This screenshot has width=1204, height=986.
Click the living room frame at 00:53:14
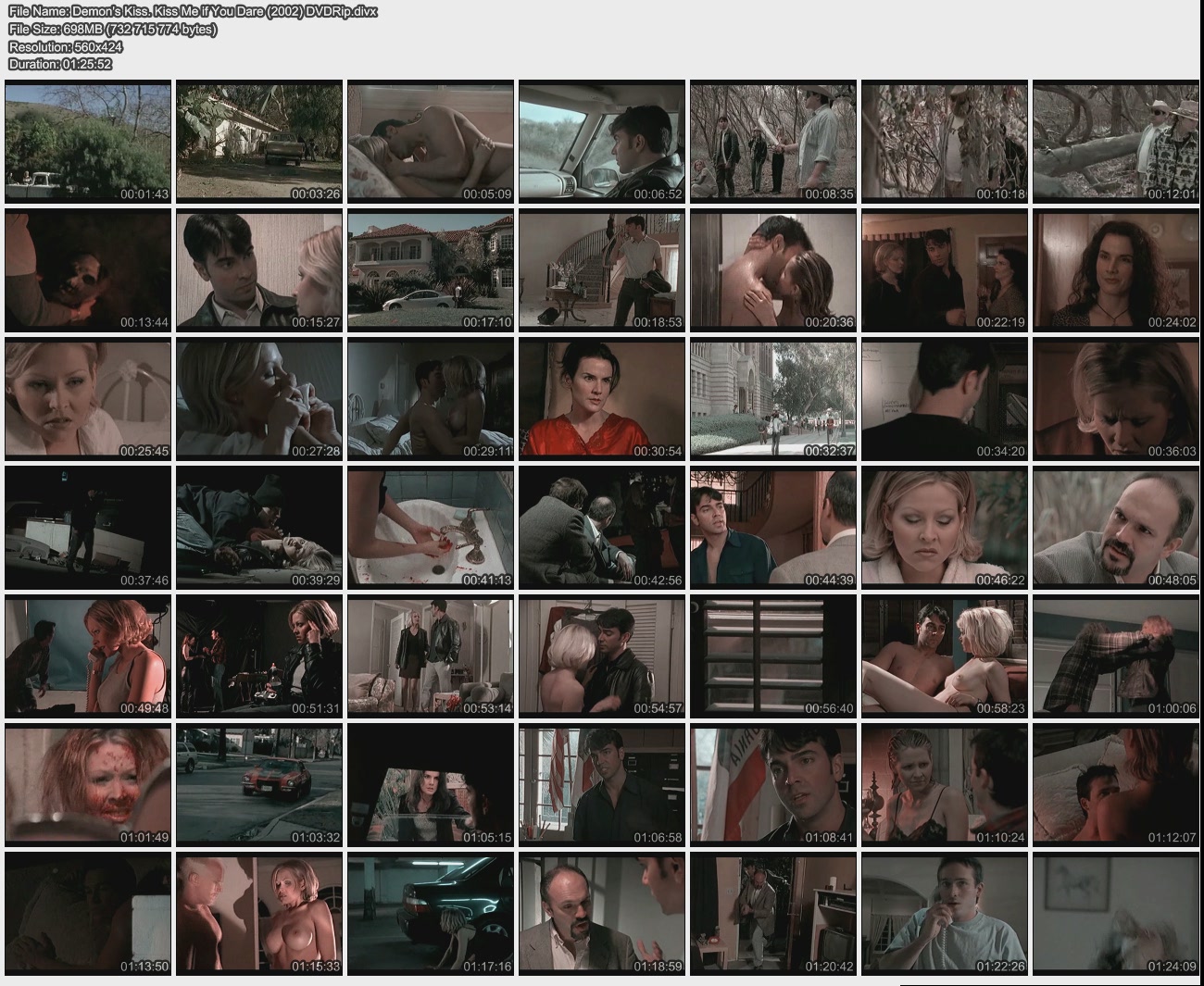tap(431, 657)
